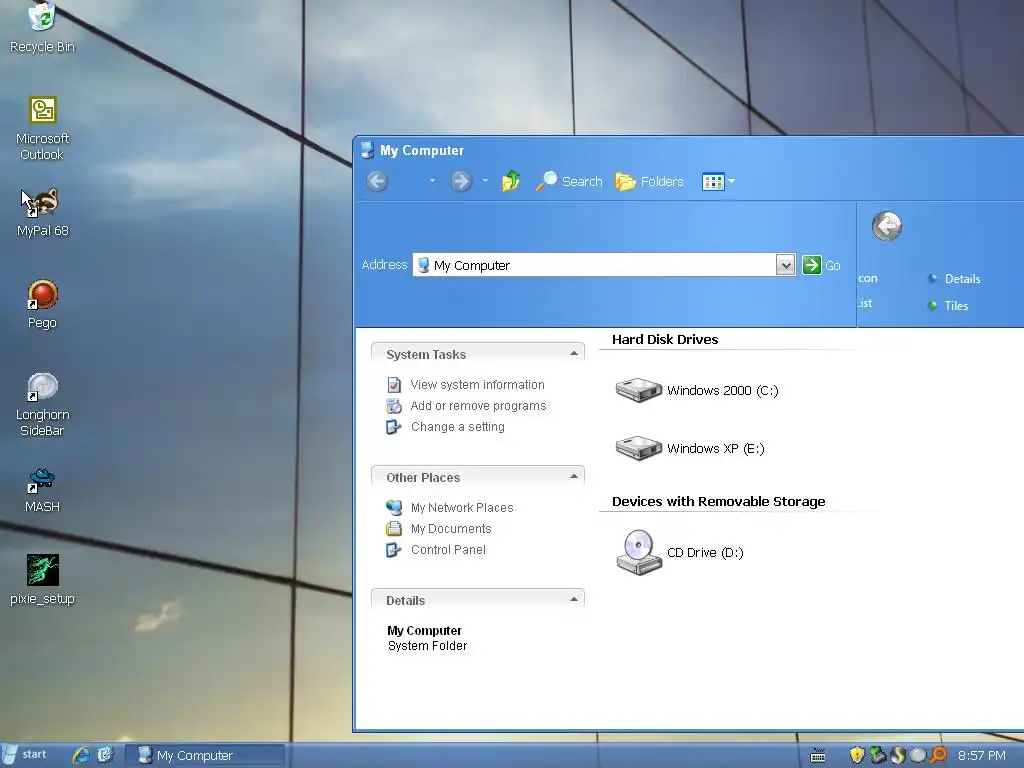Screen dimensions: 1024x768
Task: Open the Back history dropdown arrow
Action: (x=432, y=181)
